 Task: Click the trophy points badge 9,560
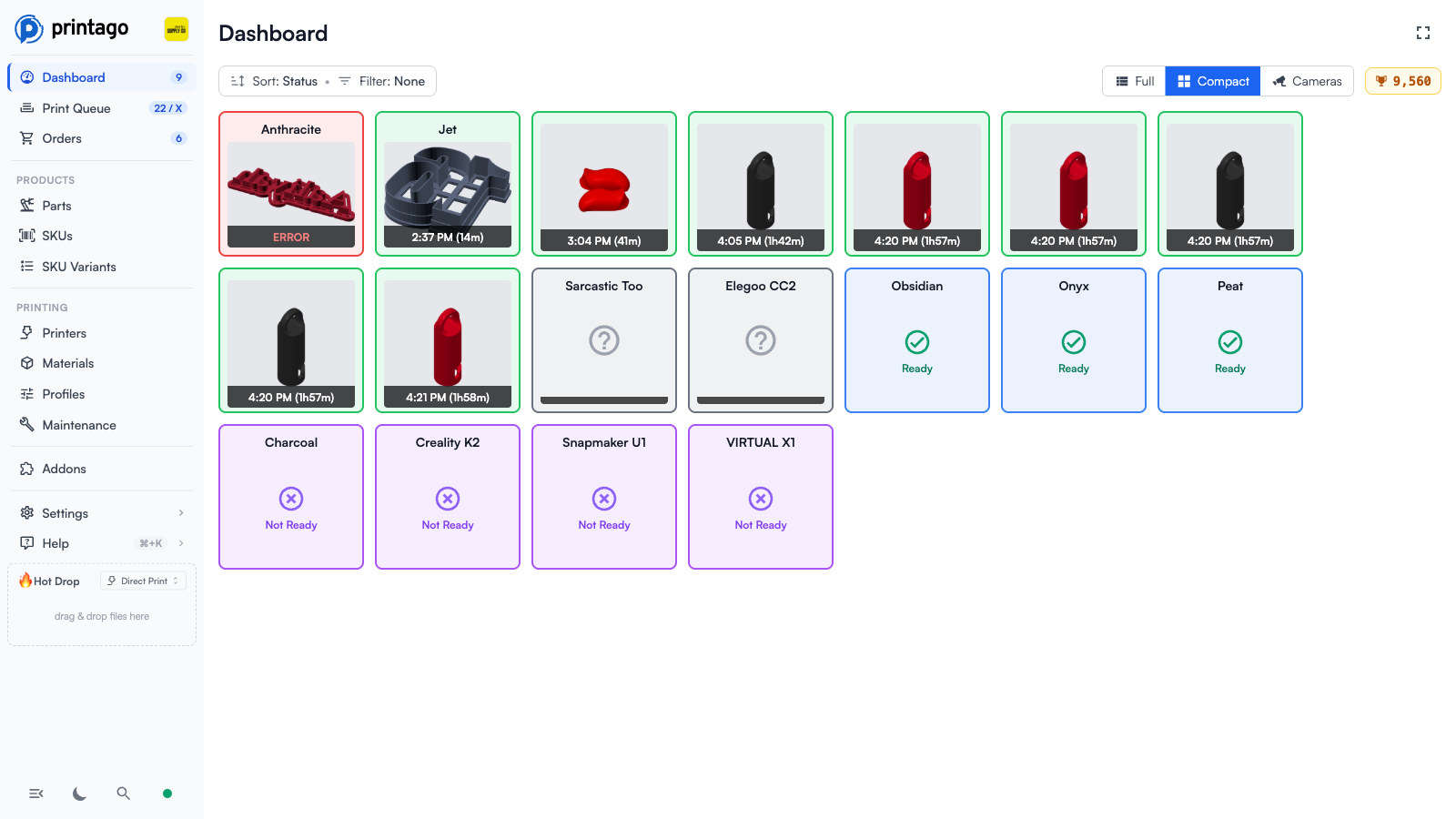click(x=1403, y=81)
